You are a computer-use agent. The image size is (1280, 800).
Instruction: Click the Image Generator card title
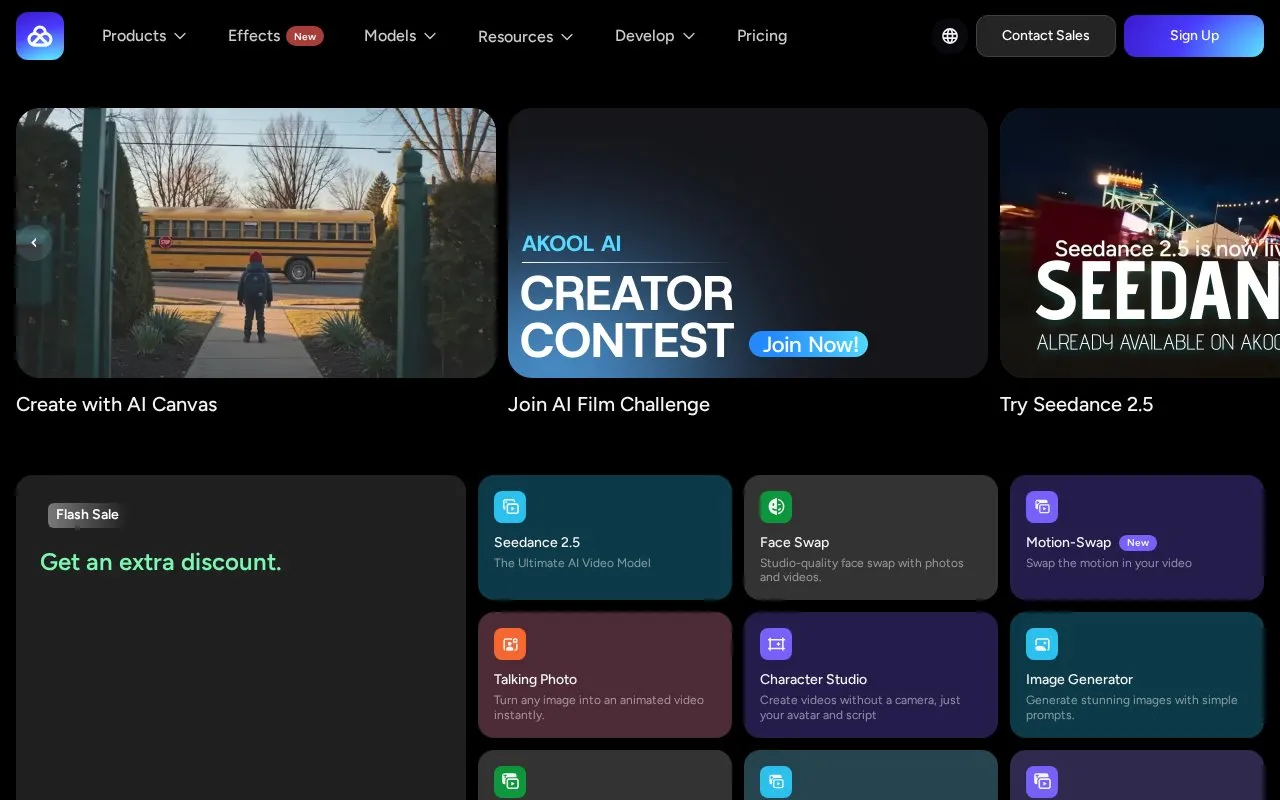1080,679
